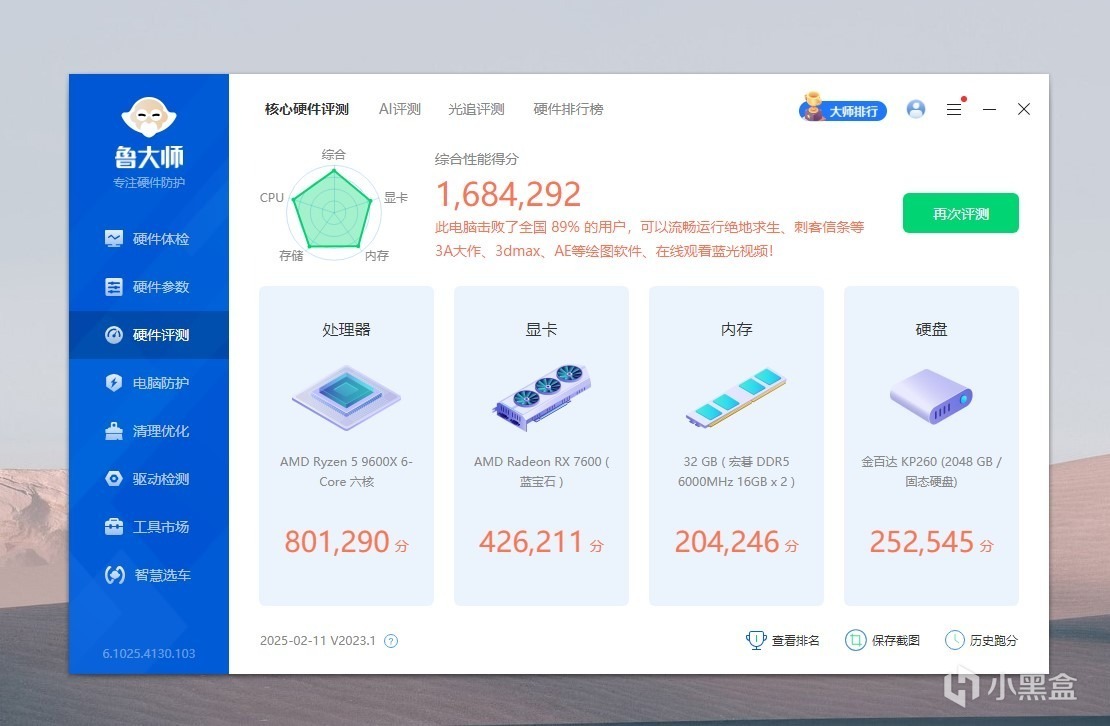Minimize the 鲁大师 window

pos(990,109)
